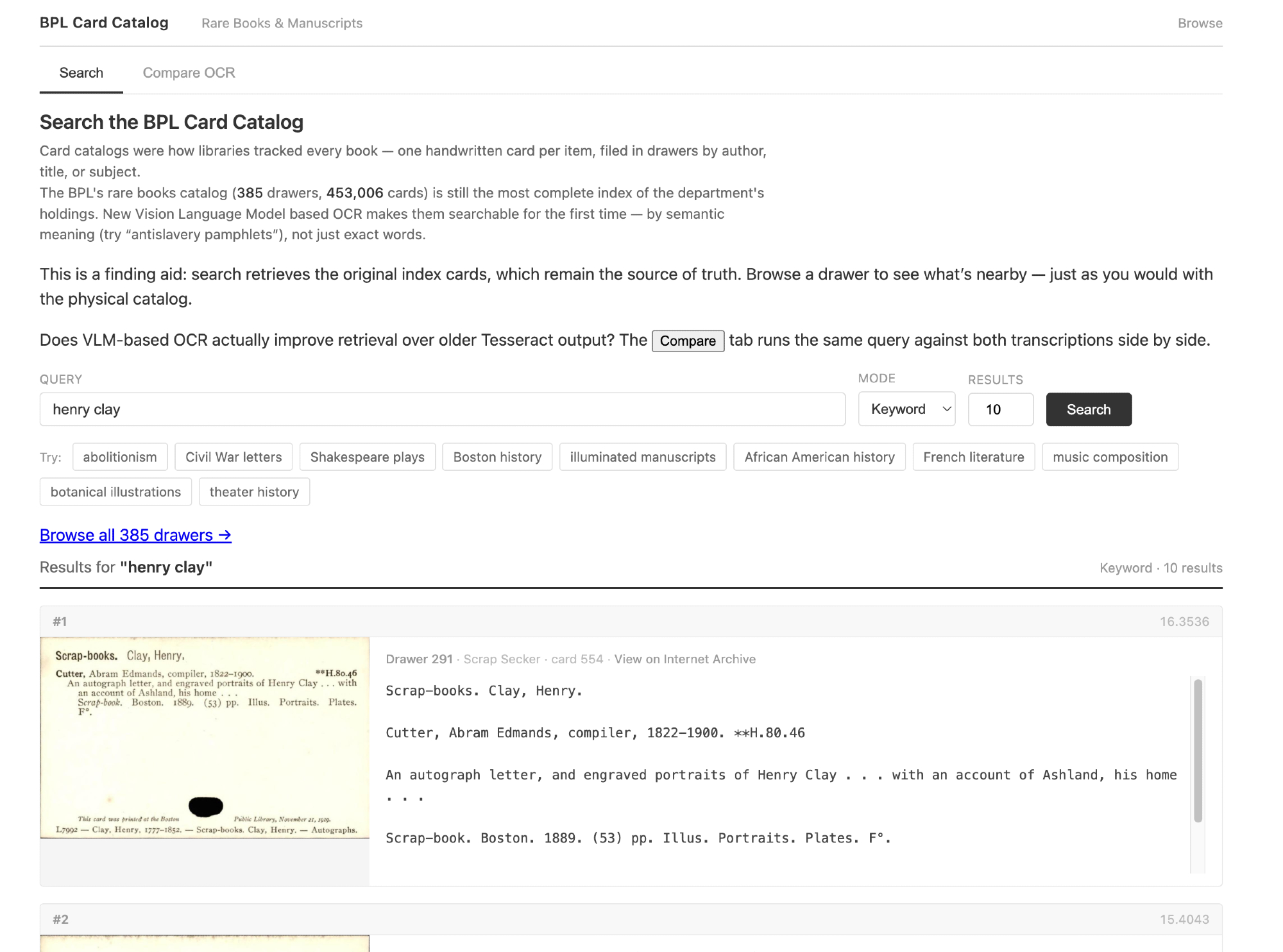Click the Browse link in header

(1200, 23)
